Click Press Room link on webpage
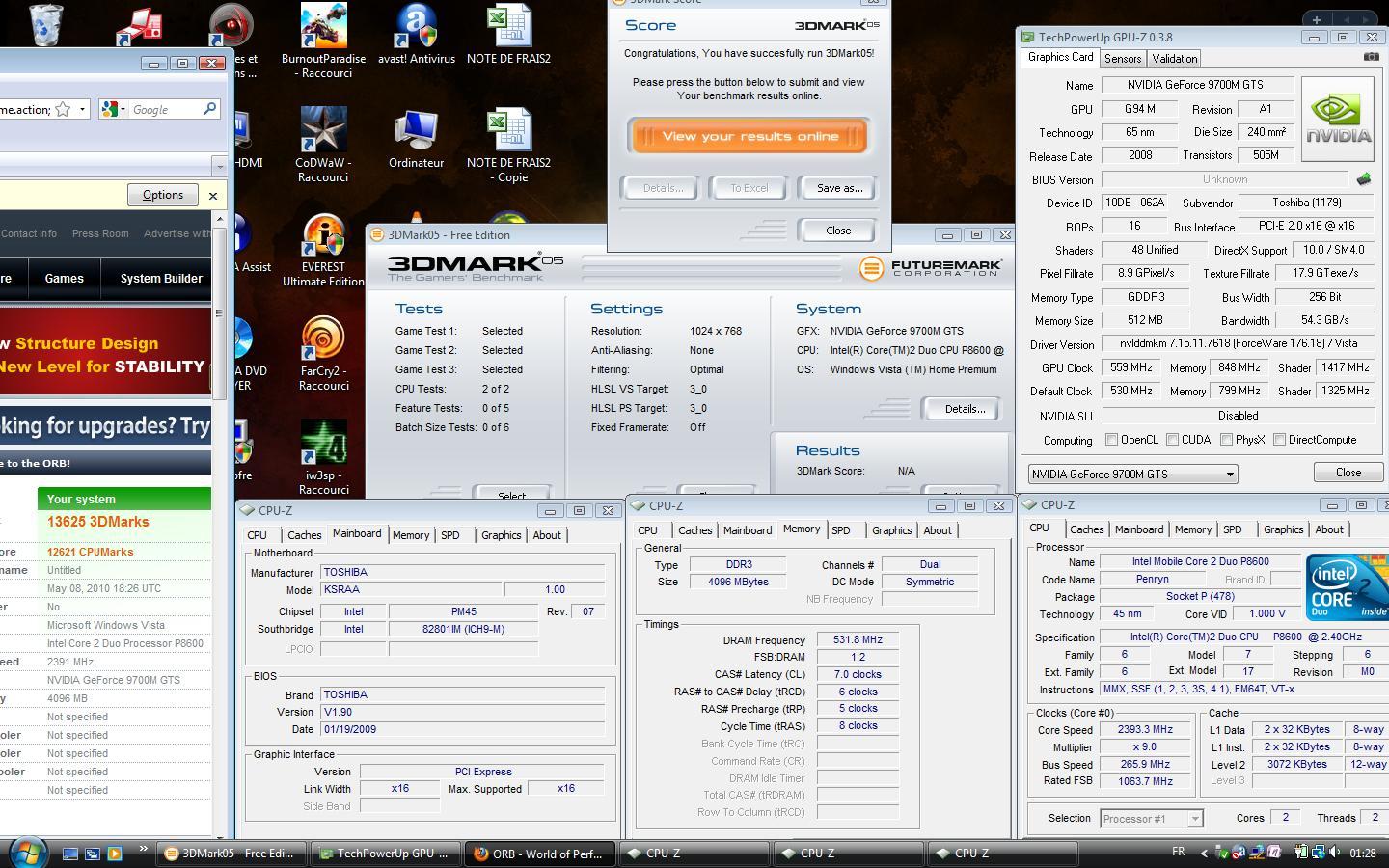The height and width of the screenshot is (868, 1389). pyautogui.click(x=100, y=233)
